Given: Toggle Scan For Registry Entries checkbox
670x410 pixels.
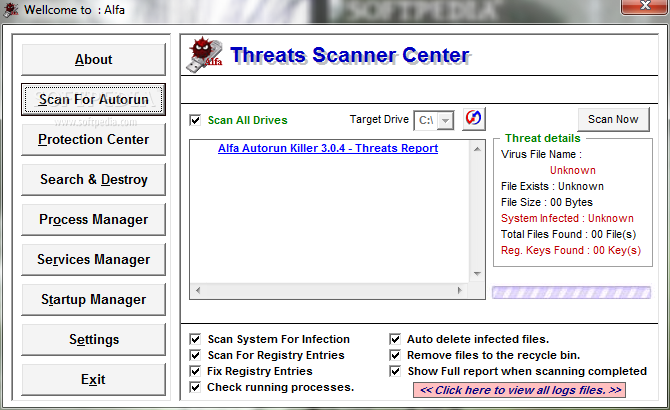Looking at the screenshot, I should coord(195,355).
